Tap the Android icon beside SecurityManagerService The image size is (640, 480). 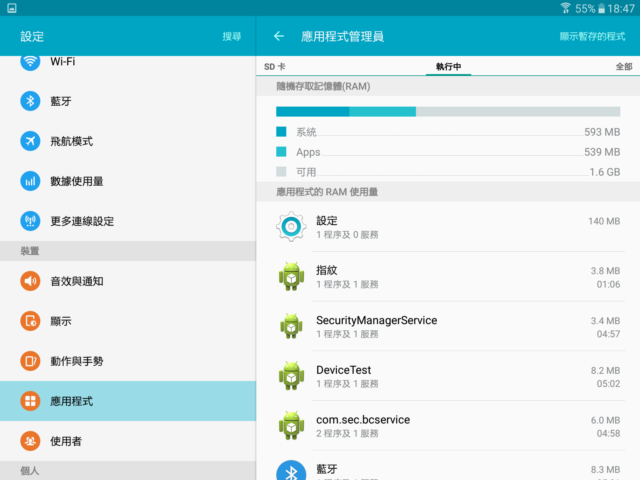pos(291,326)
